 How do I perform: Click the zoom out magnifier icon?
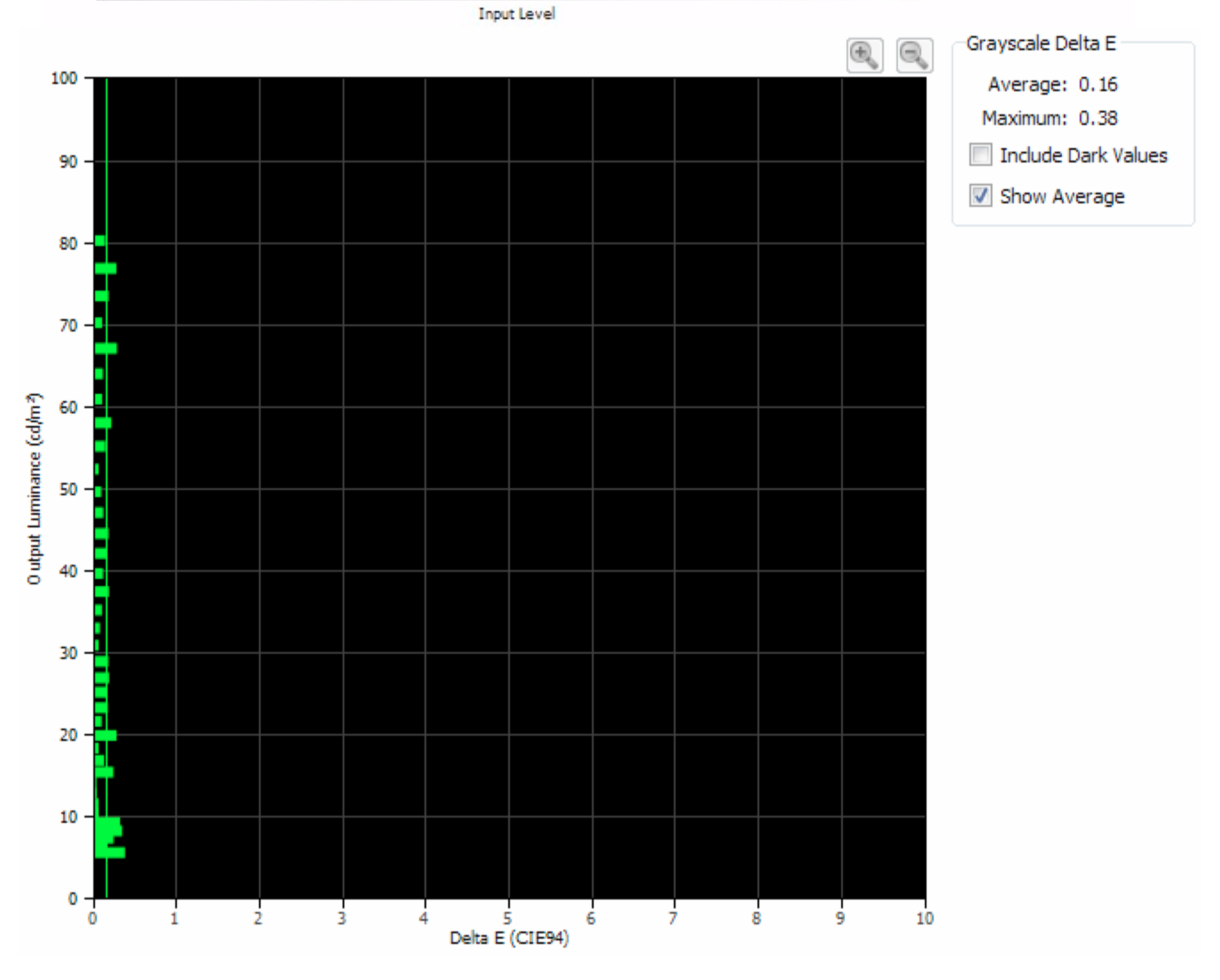point(914,56)
